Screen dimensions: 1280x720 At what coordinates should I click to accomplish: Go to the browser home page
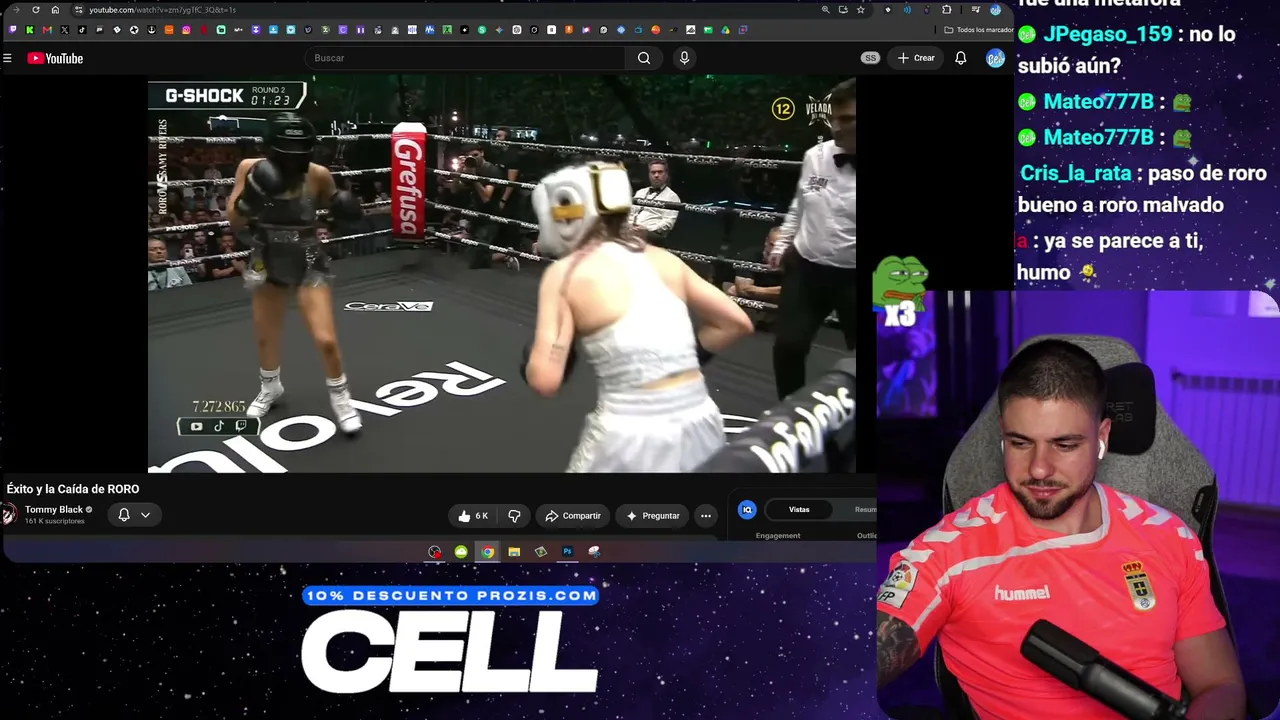click(x=55, y=10)
